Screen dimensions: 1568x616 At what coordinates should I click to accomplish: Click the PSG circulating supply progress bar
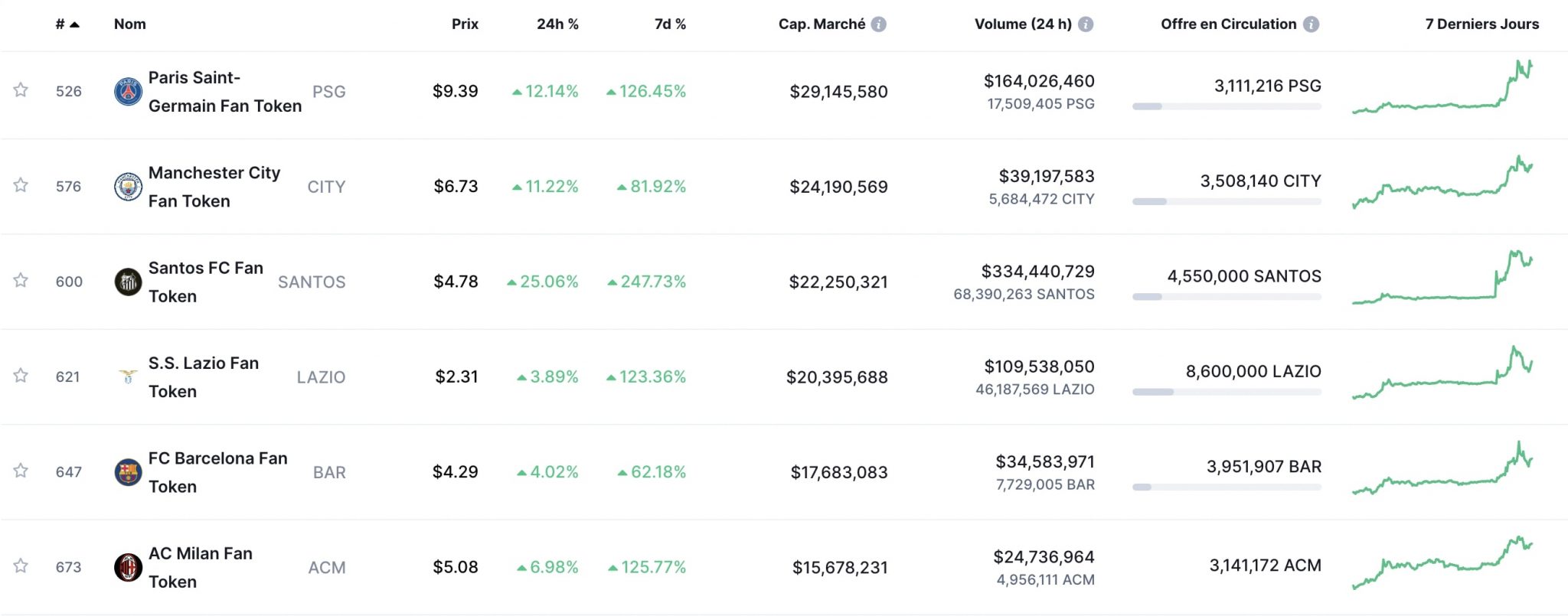pyautogui.click(x=1227, y=106)
